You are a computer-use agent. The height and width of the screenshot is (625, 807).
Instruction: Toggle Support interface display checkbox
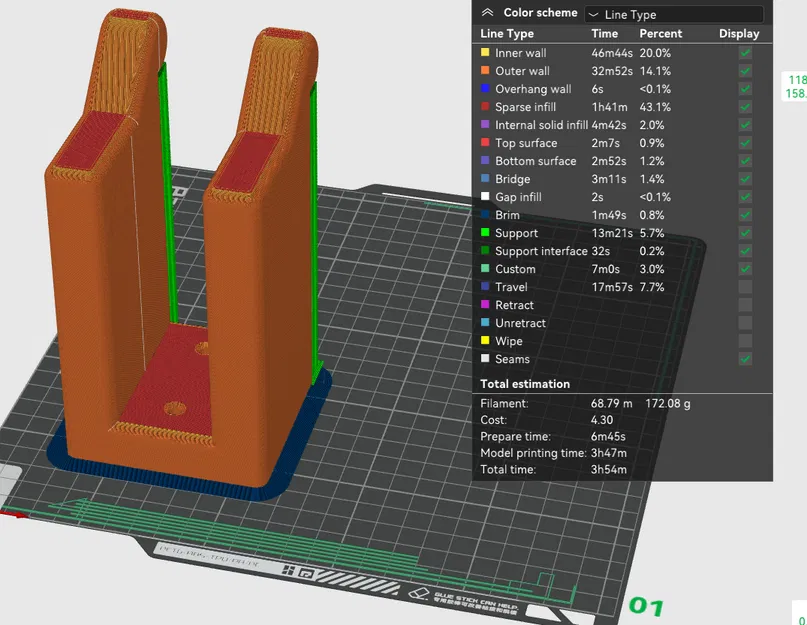[x=745, y=251]
